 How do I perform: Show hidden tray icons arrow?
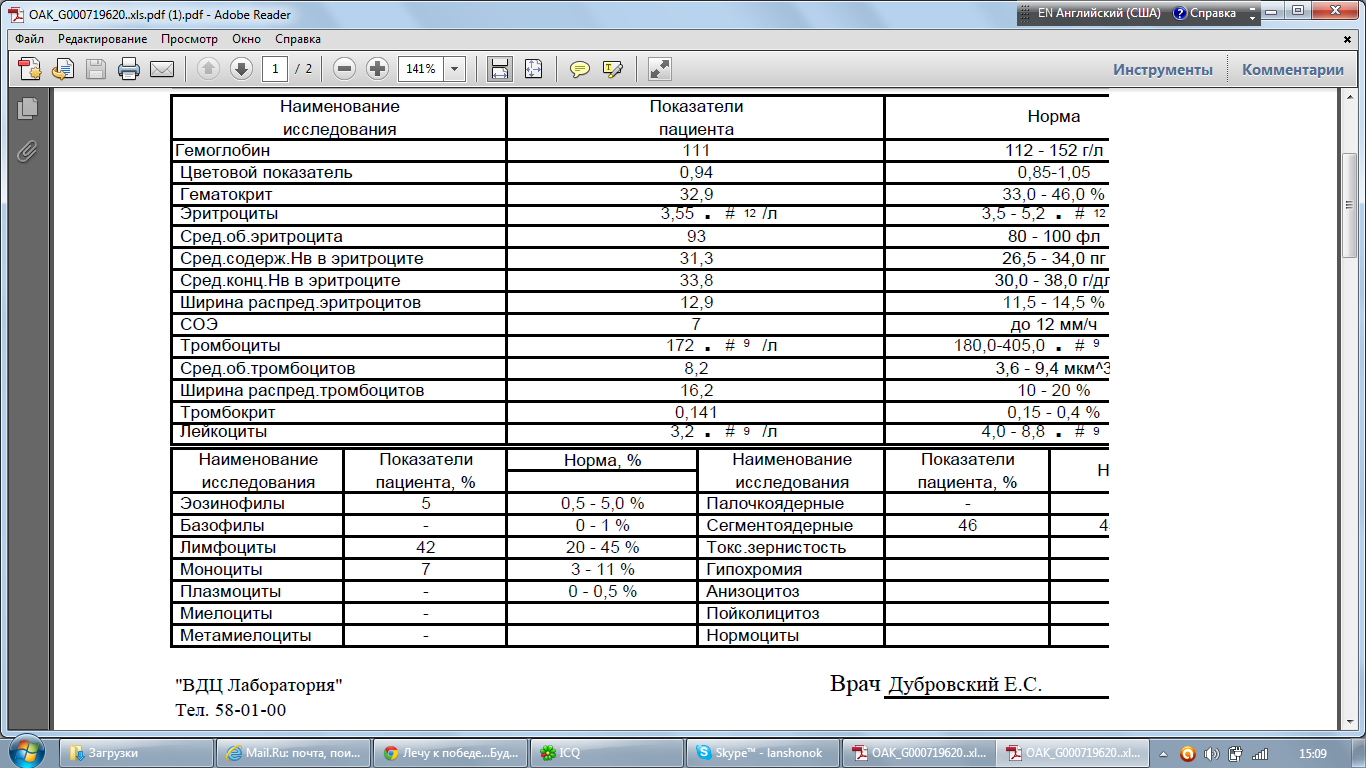(x=1164, y=753)
